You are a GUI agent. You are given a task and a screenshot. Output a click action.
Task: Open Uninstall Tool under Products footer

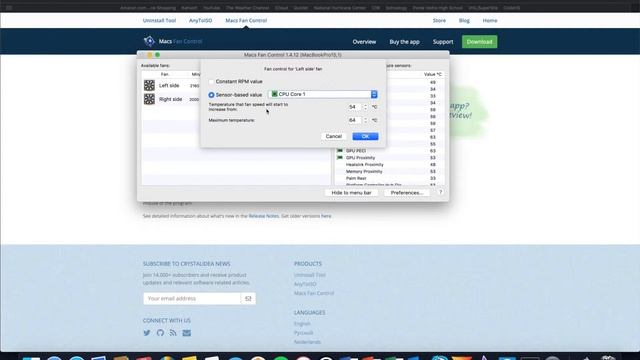click(x=309, y=275)
